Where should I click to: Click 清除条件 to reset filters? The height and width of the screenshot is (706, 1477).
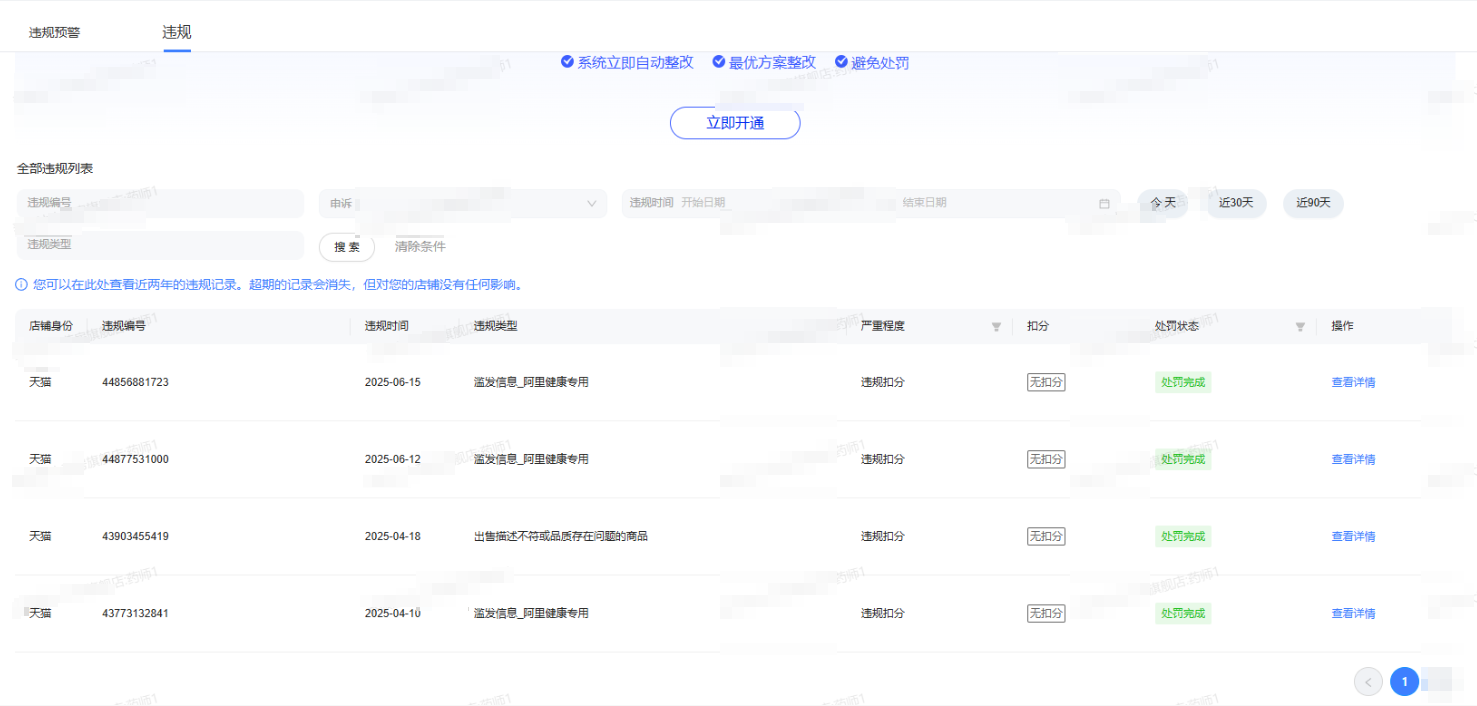tap(420, 246)
